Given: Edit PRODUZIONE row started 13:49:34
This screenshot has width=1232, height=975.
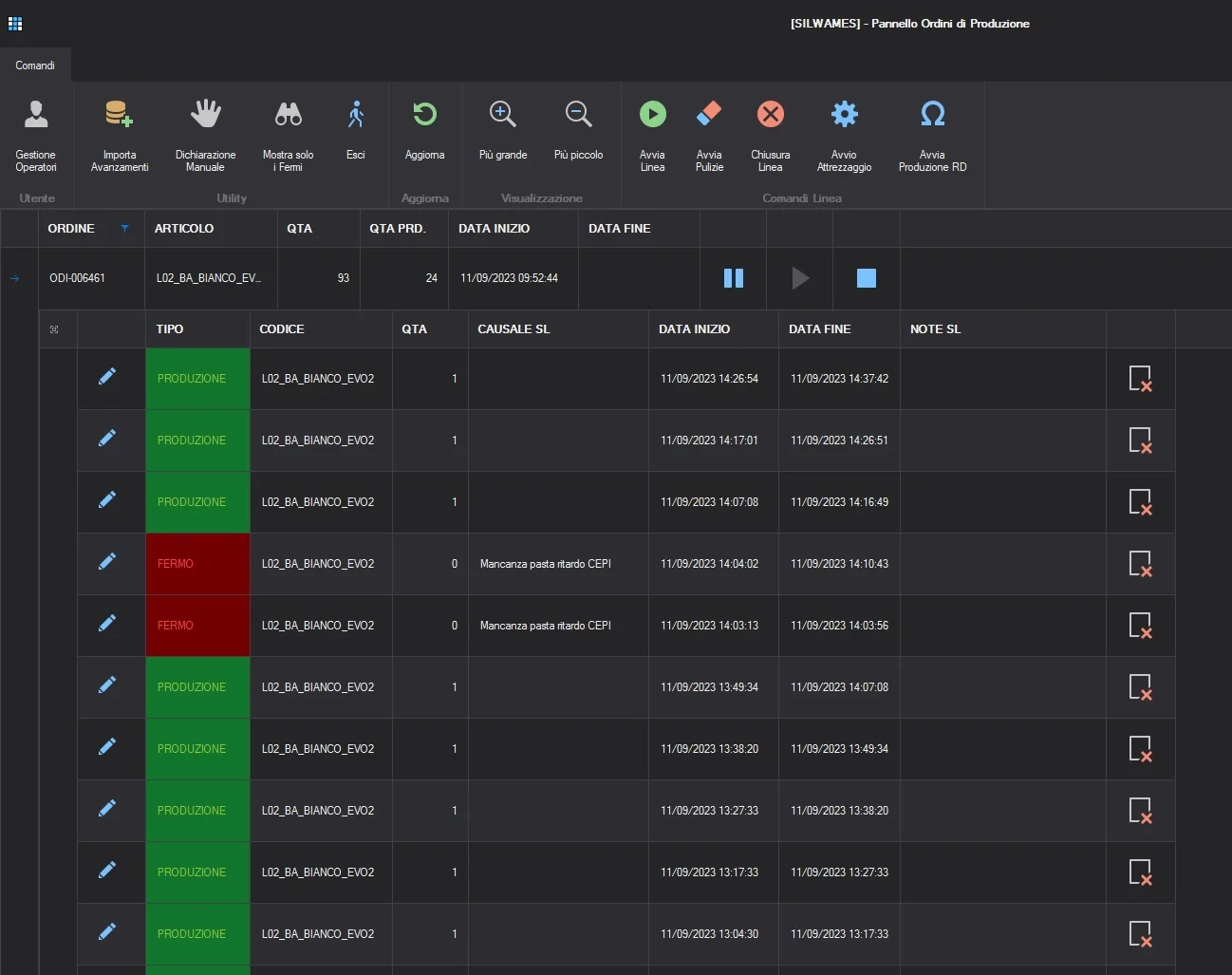Looking at the screenshot, I should click(x=107, y=685).
